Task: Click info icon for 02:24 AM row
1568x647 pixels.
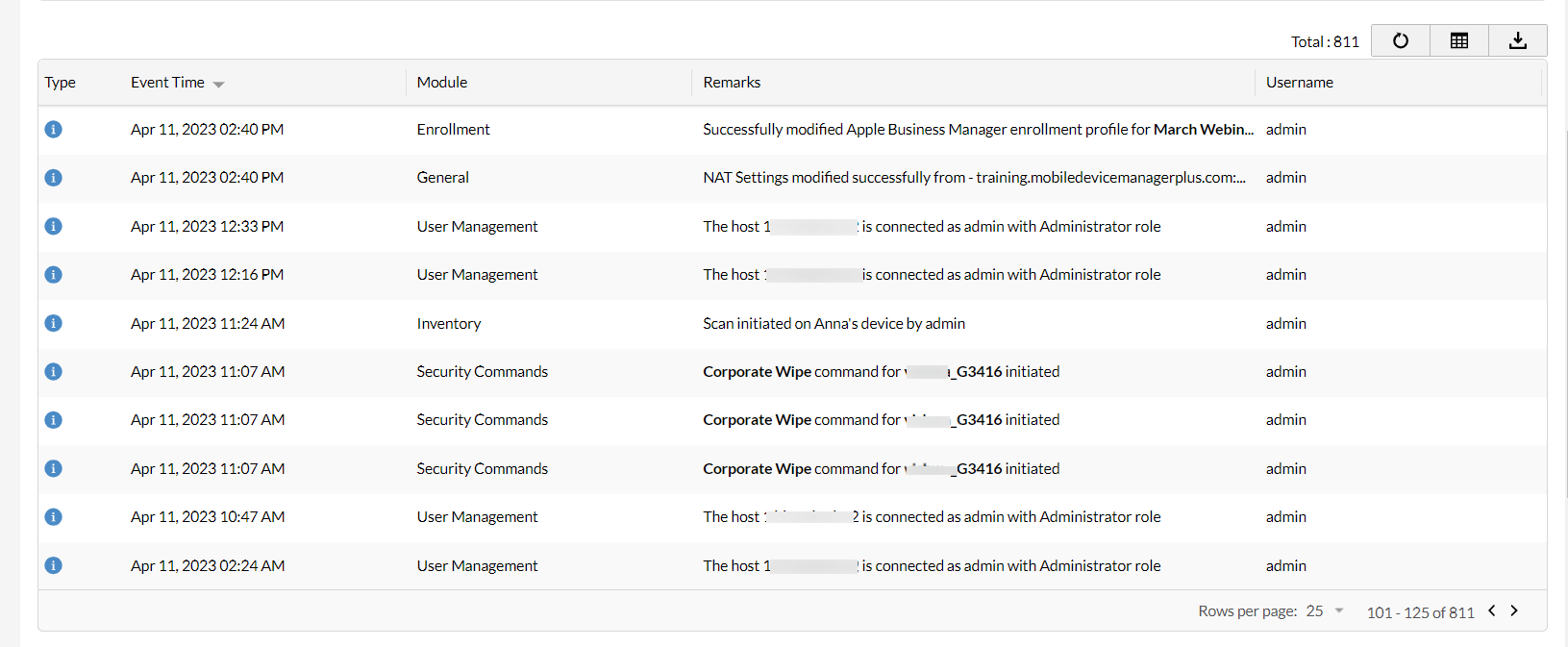Action: pyautogui.click(x=54, y=565)
